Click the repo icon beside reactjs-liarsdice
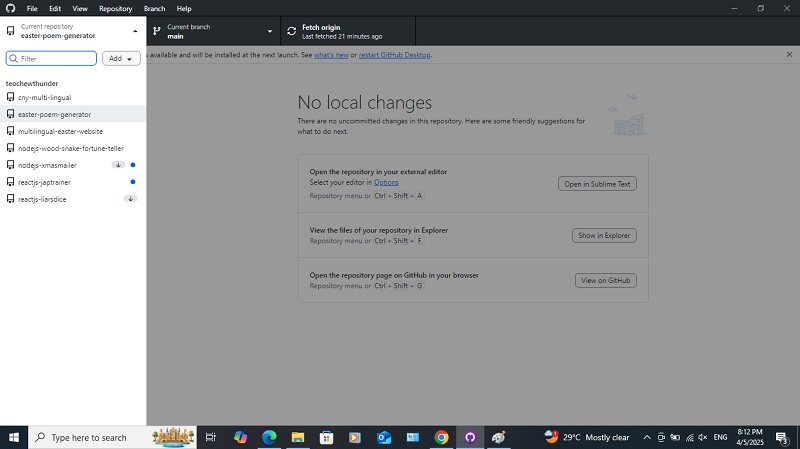Screen dimensions: 800x449 (10, 199)
